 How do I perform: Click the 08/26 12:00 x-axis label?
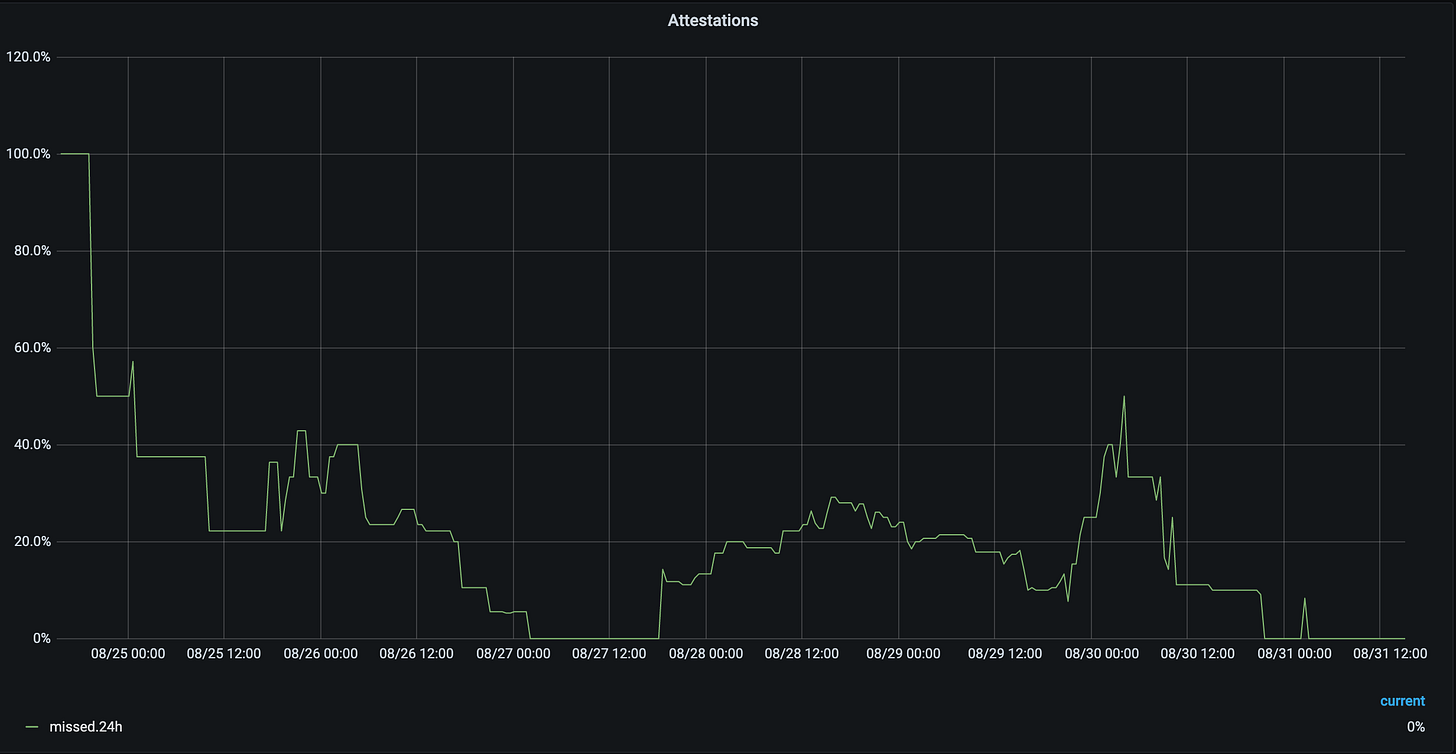pos(417,654)
